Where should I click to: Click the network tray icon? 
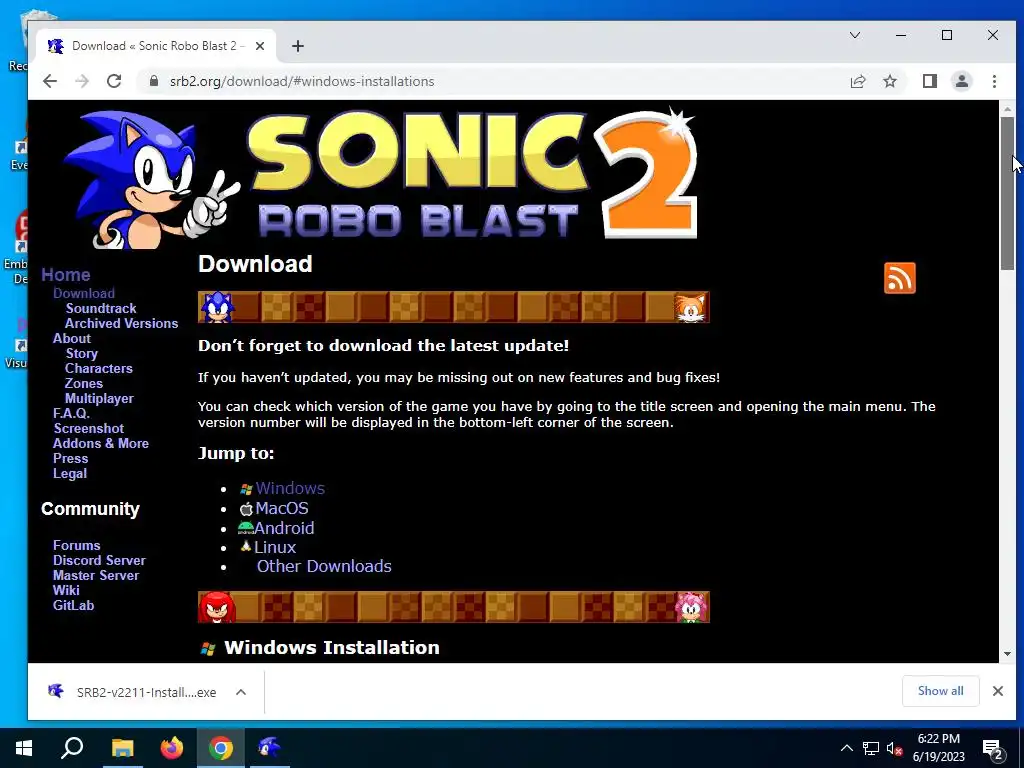[x=870, y=748]
